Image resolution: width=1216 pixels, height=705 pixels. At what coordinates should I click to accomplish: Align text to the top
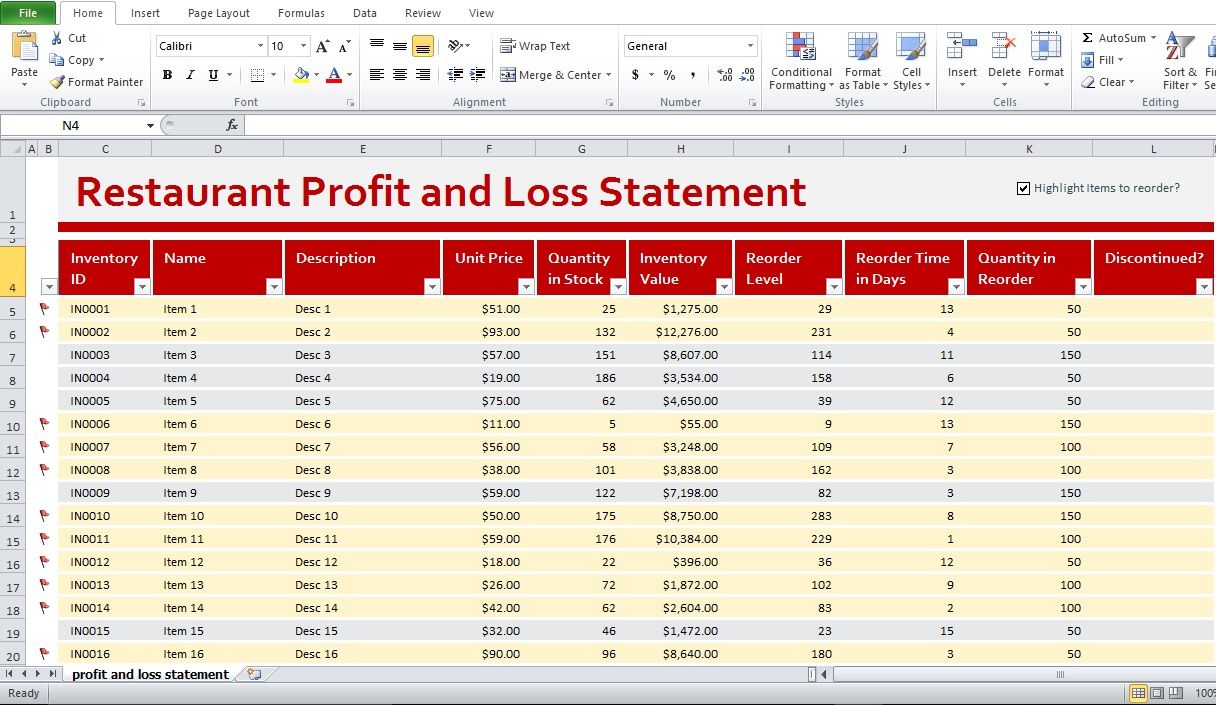pyautogui.click(x=377, y=46)
